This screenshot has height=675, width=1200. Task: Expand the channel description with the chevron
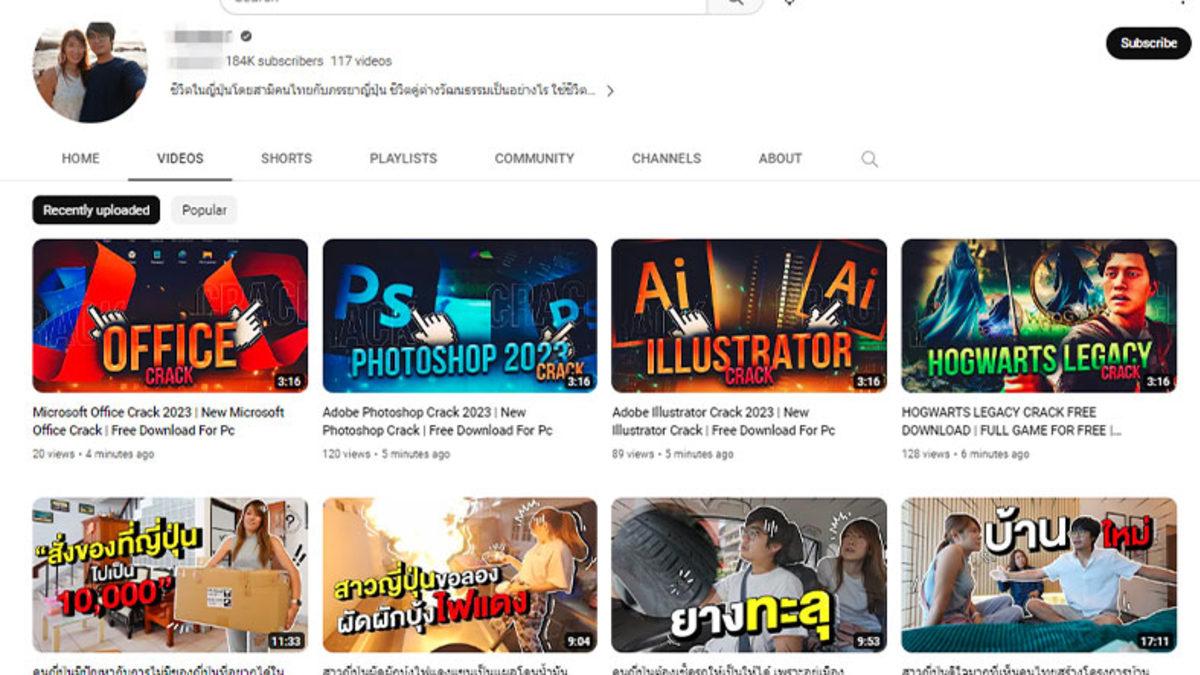(x=612, y=91)
